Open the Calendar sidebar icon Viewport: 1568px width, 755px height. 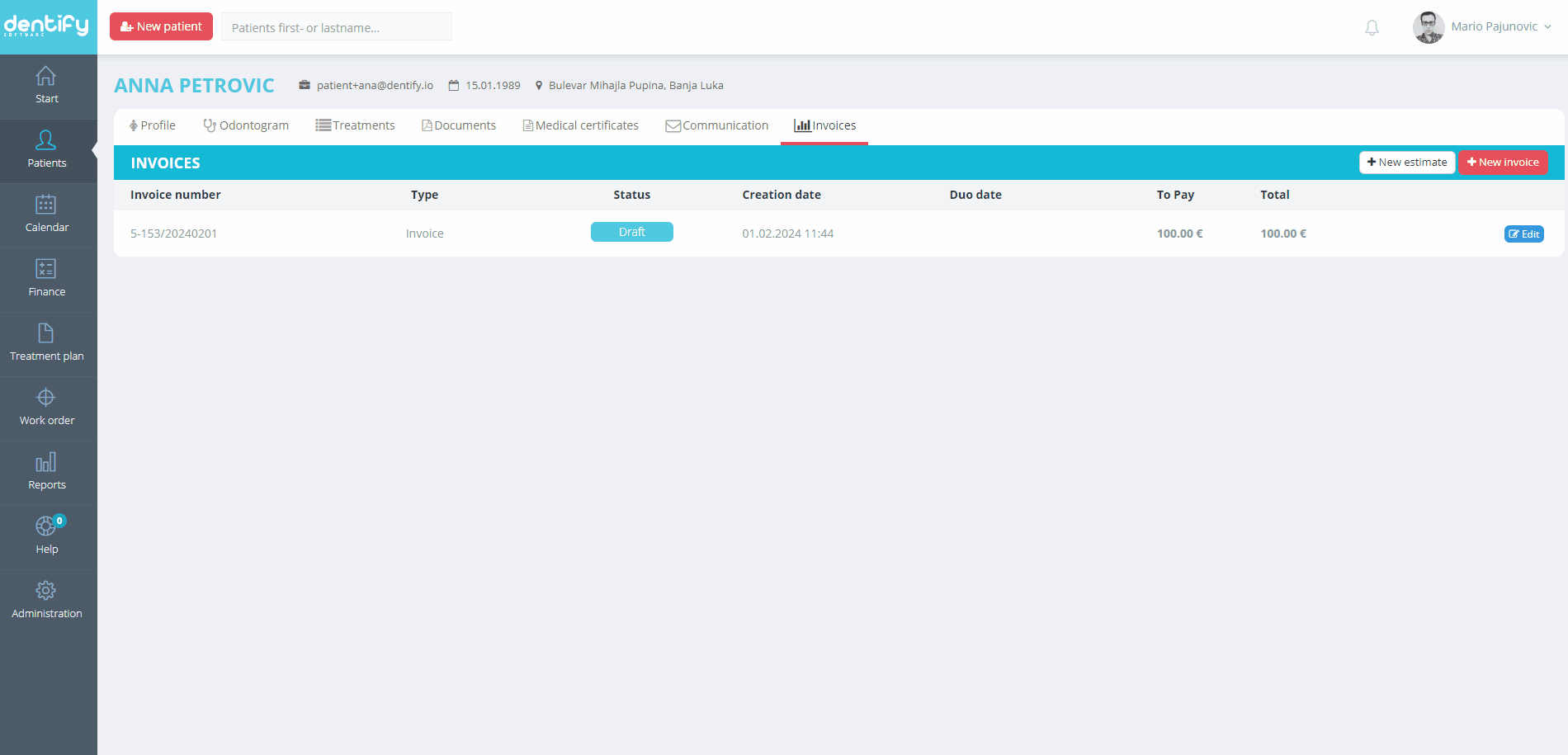pos(46,205)
